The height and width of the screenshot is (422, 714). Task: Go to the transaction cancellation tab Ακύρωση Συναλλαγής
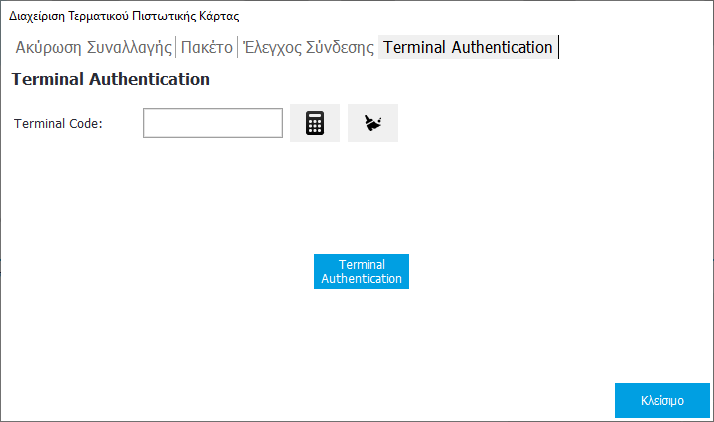(x=95, y=47)
